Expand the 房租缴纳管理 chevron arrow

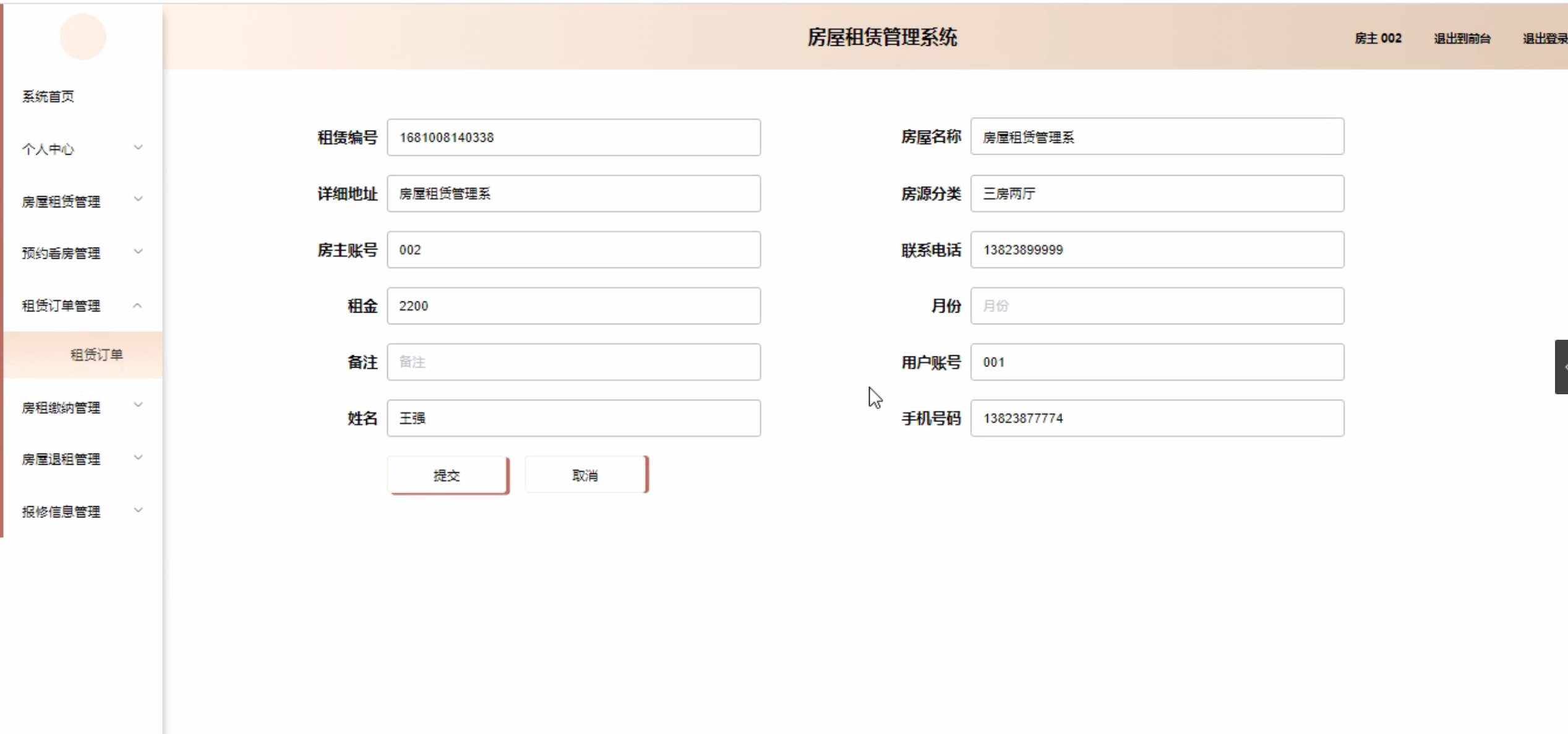(138, 405)
